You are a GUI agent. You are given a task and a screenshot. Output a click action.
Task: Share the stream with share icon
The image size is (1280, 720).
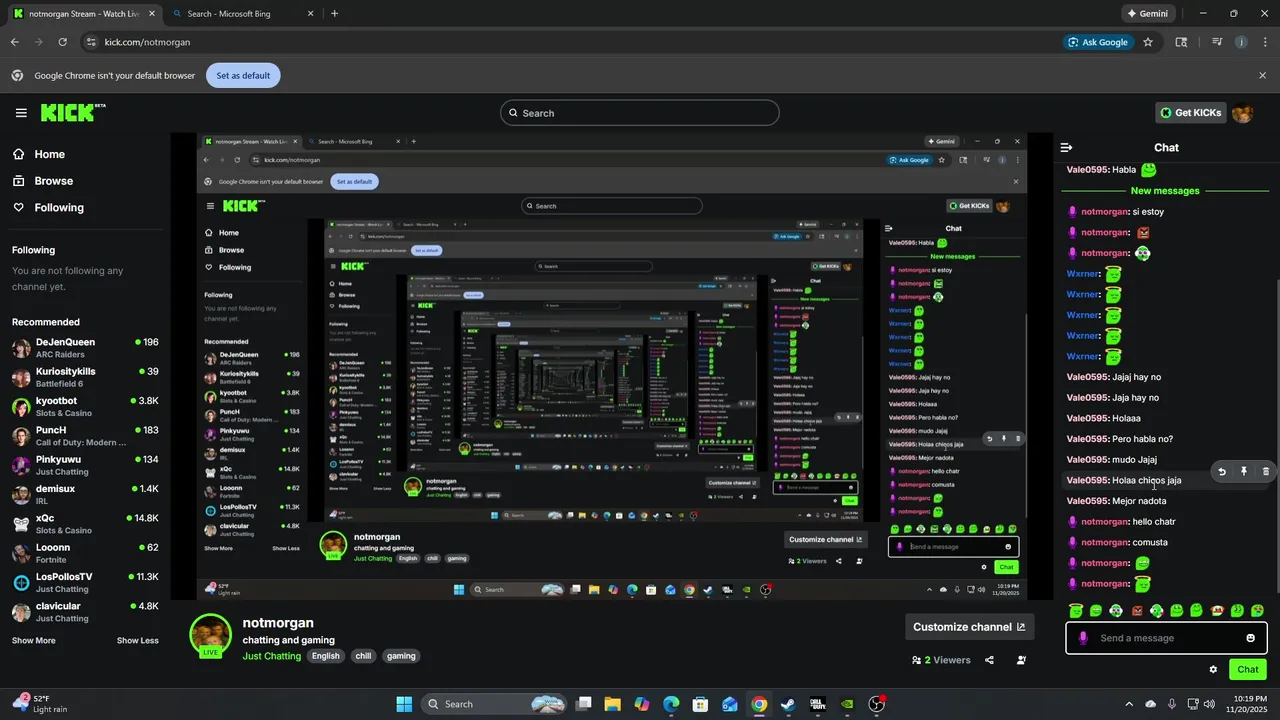point(989,660)
